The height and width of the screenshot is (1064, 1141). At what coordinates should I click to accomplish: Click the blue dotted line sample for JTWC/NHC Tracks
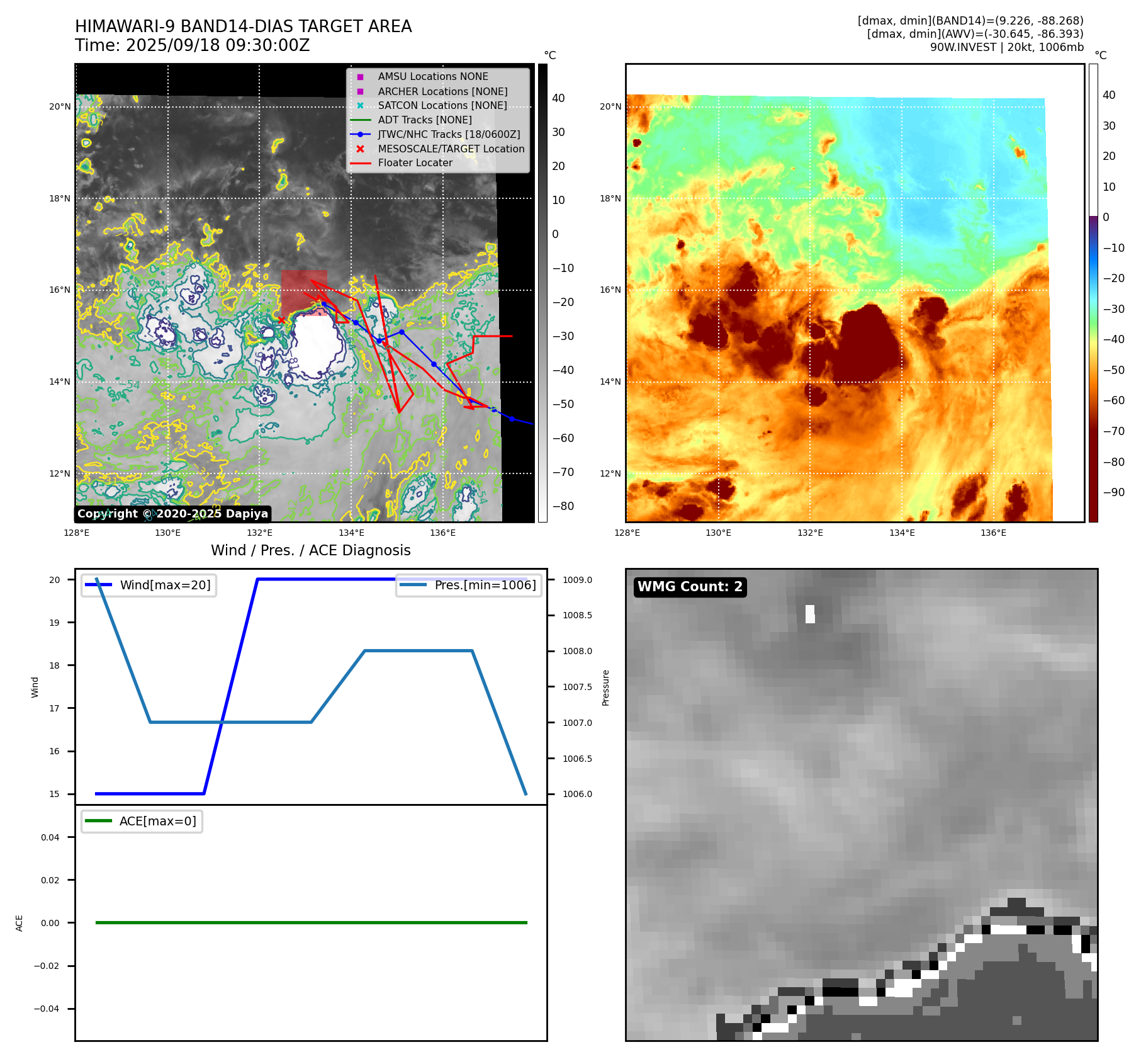click(361, 134)
